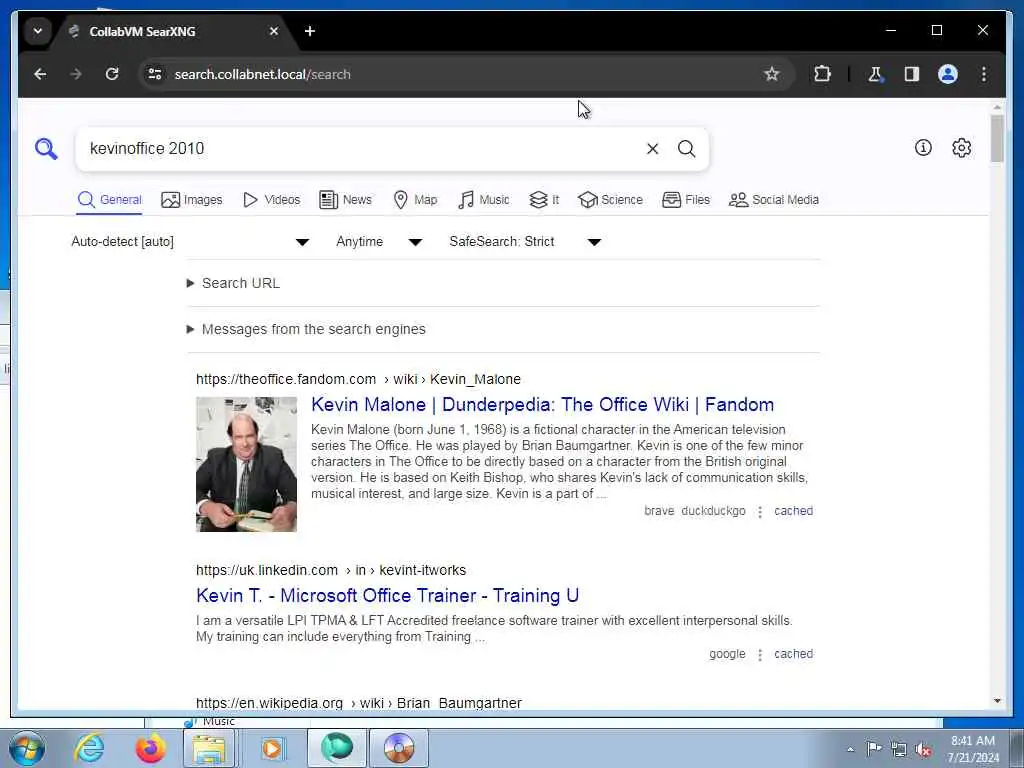Toggle the browser side panel icon
This screenshot has height=768, width=1024.
point(912,74)
